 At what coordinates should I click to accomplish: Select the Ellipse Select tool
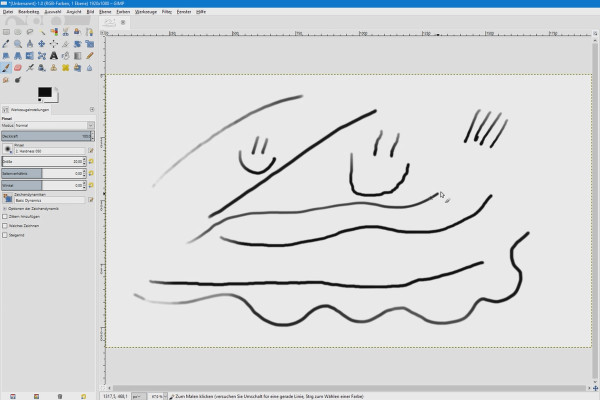click(18, 32)
